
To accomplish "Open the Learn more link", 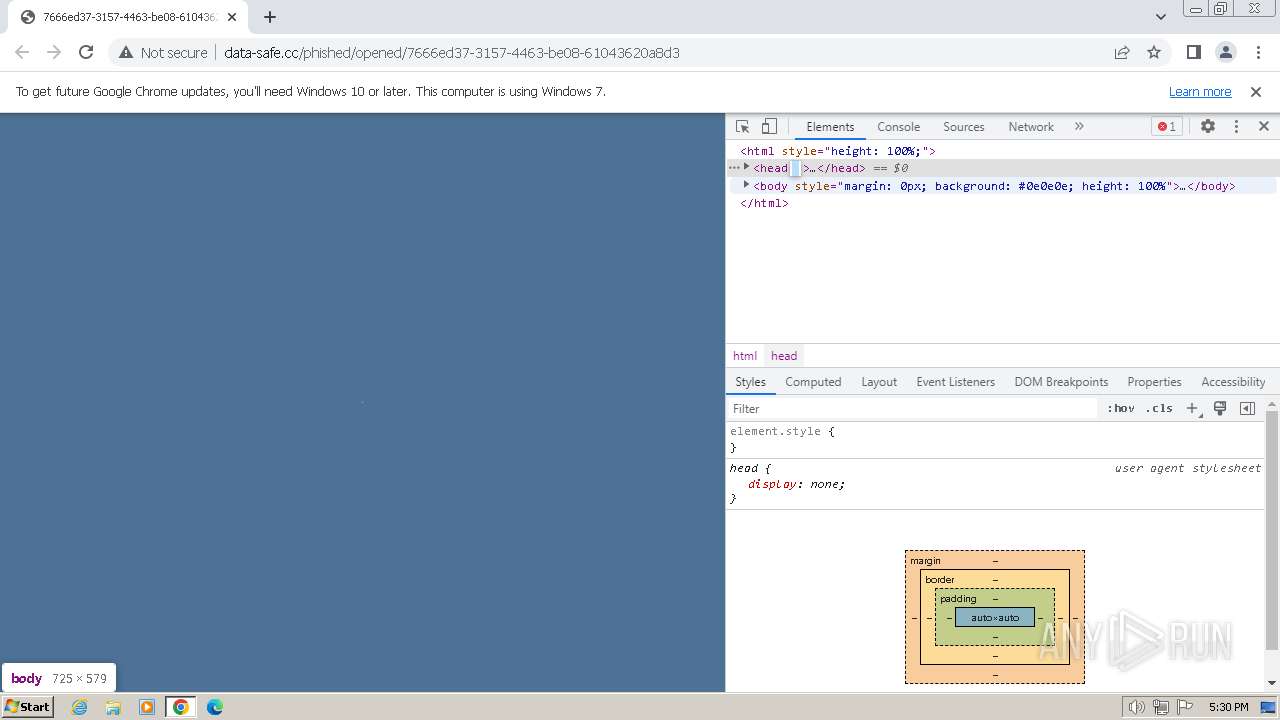I will click(x=1200, y=91).
